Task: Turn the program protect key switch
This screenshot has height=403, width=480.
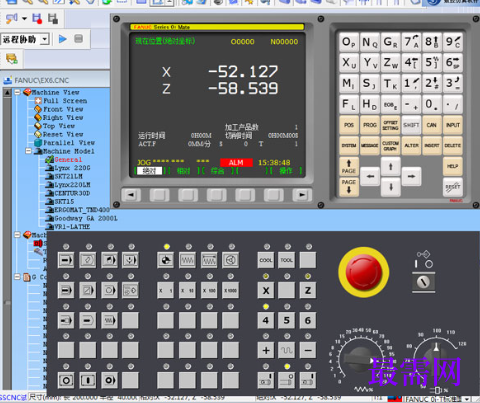Action: pos(424,282)
